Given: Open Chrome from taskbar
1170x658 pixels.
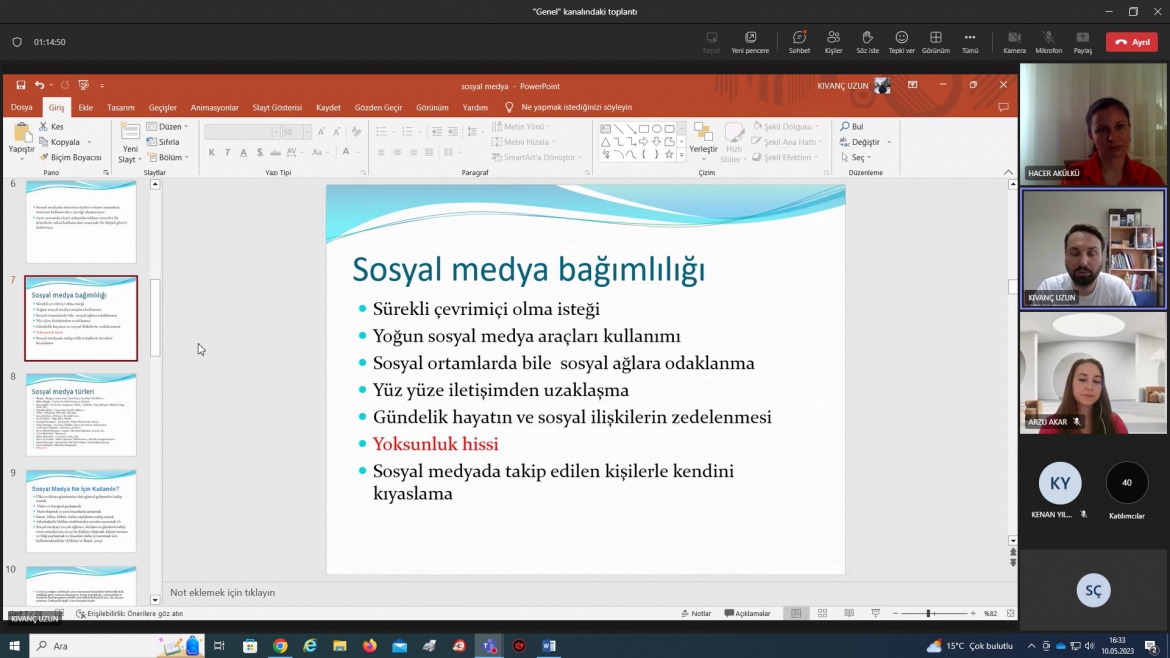Looking at the screenshot, I should tap(280, 646).
